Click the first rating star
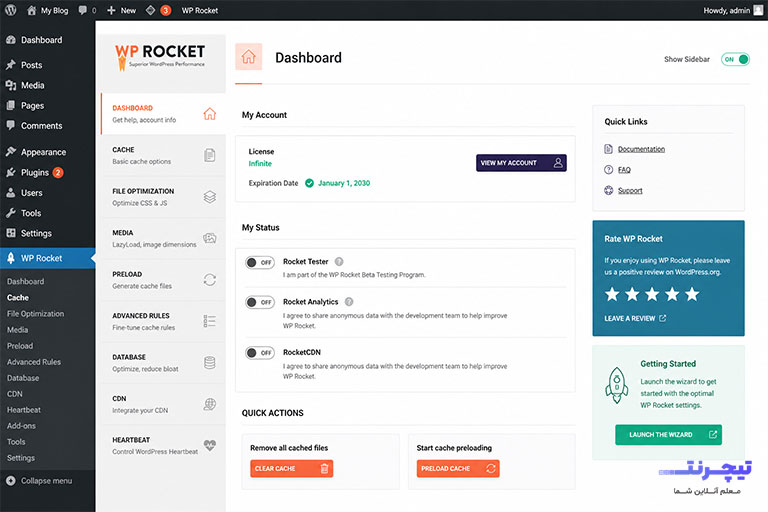768x512 pixels. pyautogui.click(x=612, y=294)
